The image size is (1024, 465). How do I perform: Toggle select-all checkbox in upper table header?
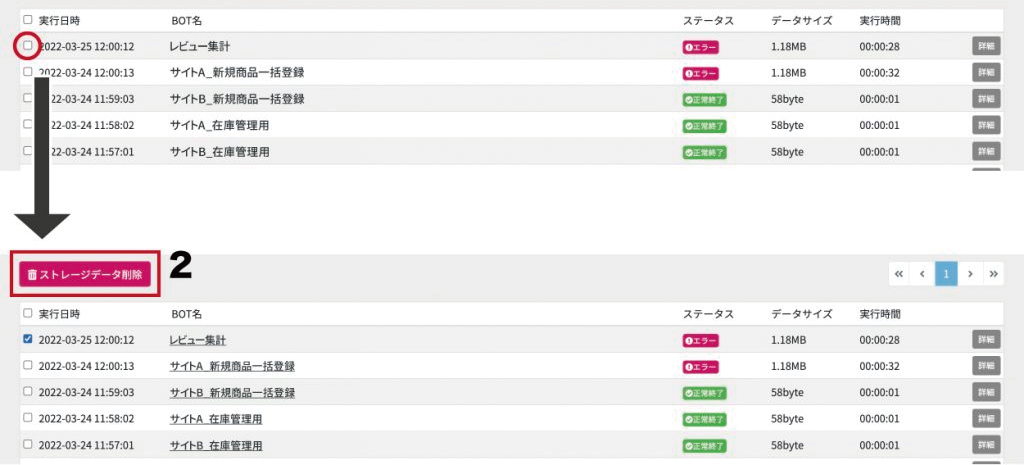(x=27, y=20)
